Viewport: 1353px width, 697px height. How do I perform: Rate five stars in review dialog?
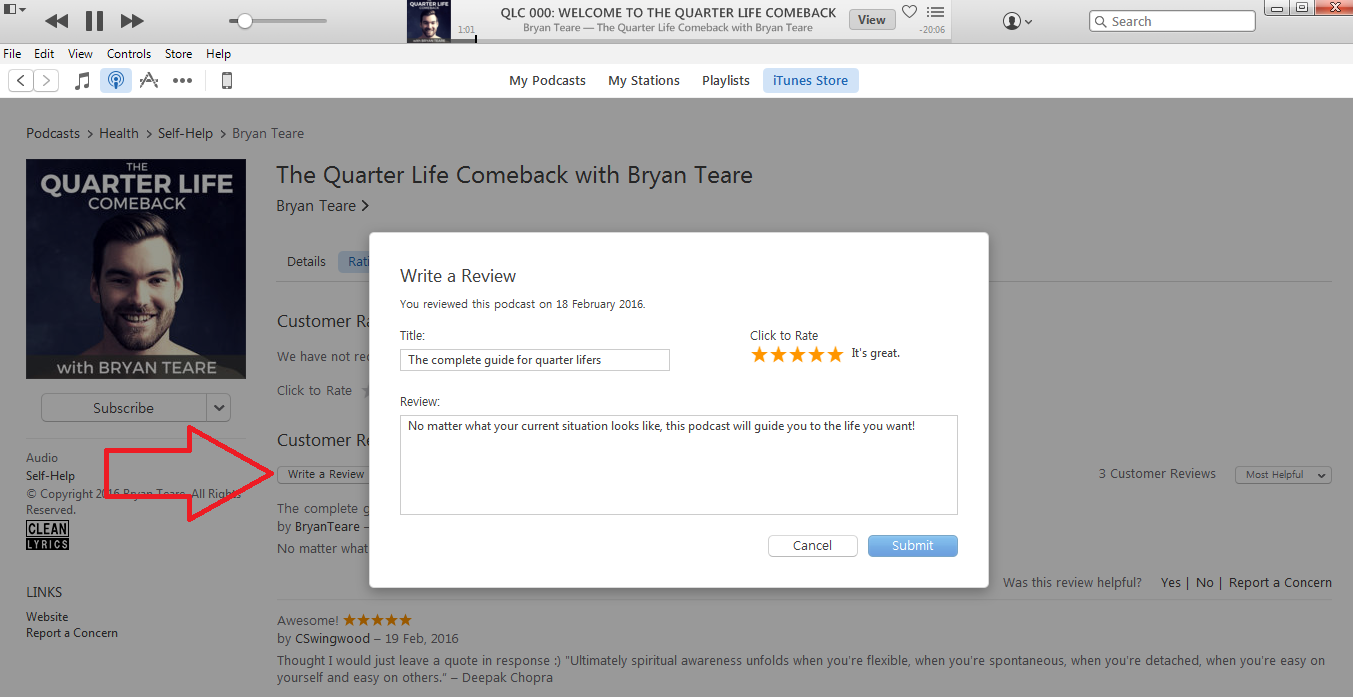835,354
